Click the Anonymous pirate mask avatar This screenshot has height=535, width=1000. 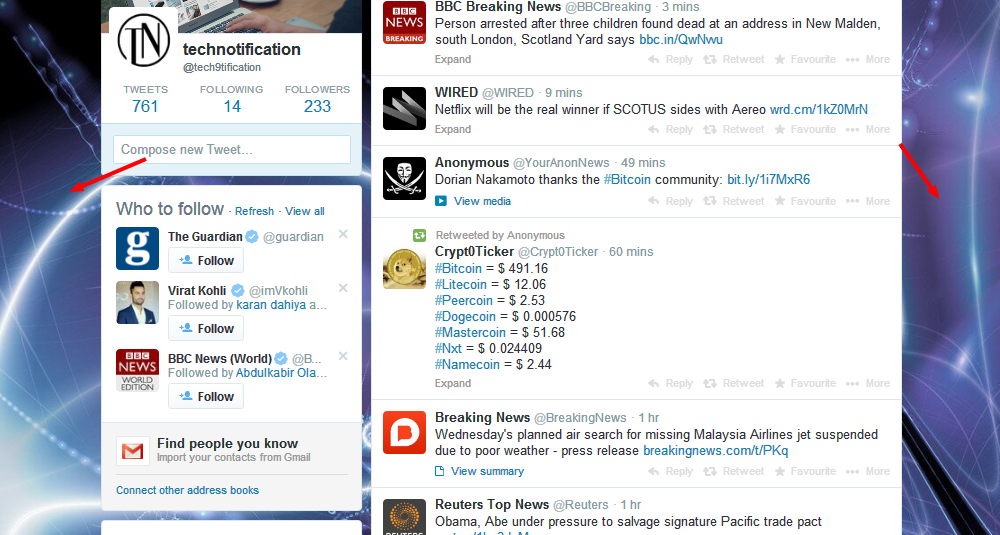[x=404, y=179]
